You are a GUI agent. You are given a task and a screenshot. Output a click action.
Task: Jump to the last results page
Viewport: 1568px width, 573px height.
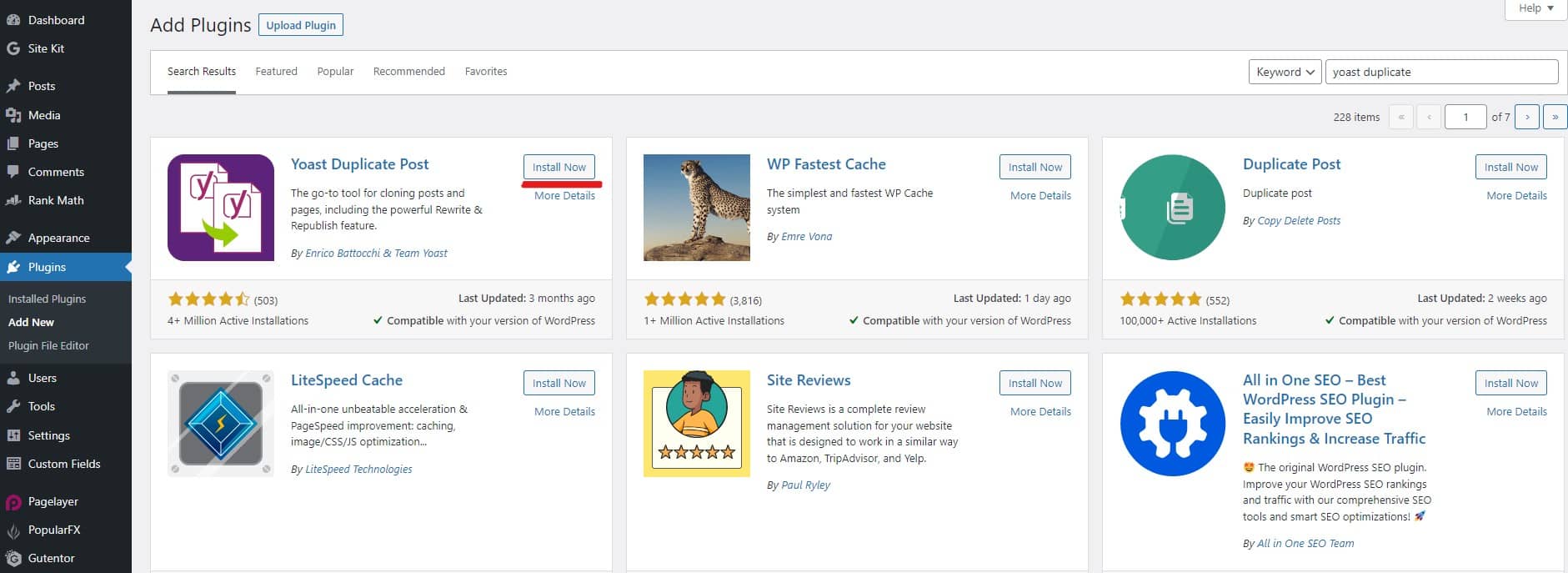[x=1555, y=117]
